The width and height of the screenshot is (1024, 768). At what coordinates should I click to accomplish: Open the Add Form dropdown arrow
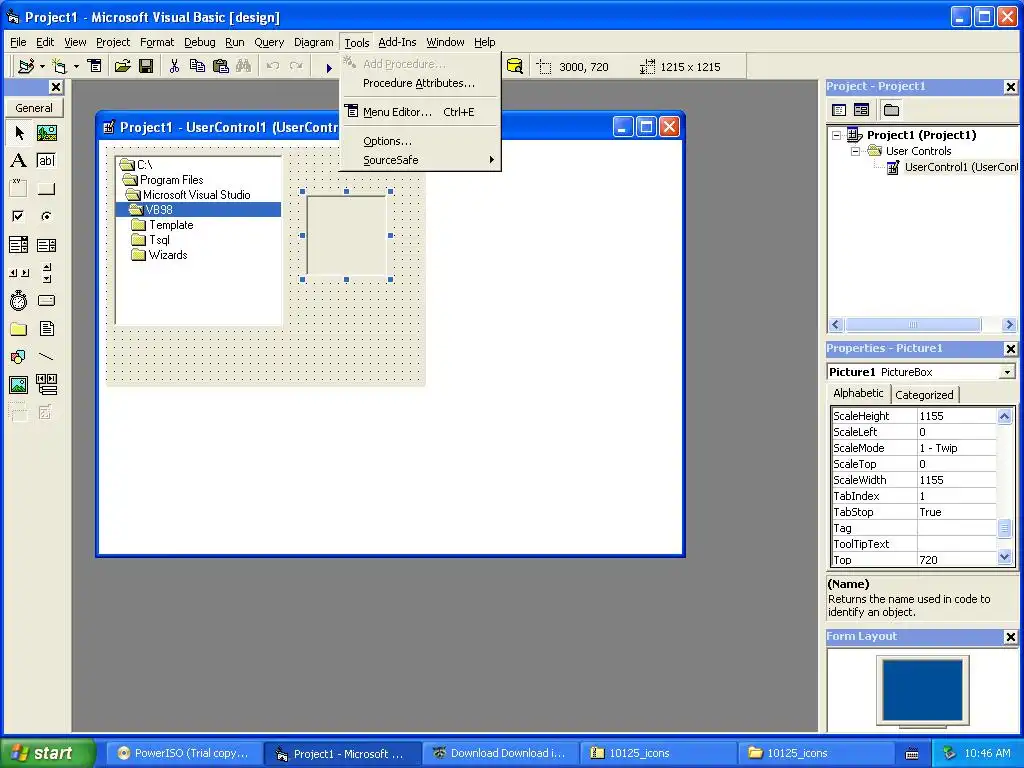(x=76, y=67)
